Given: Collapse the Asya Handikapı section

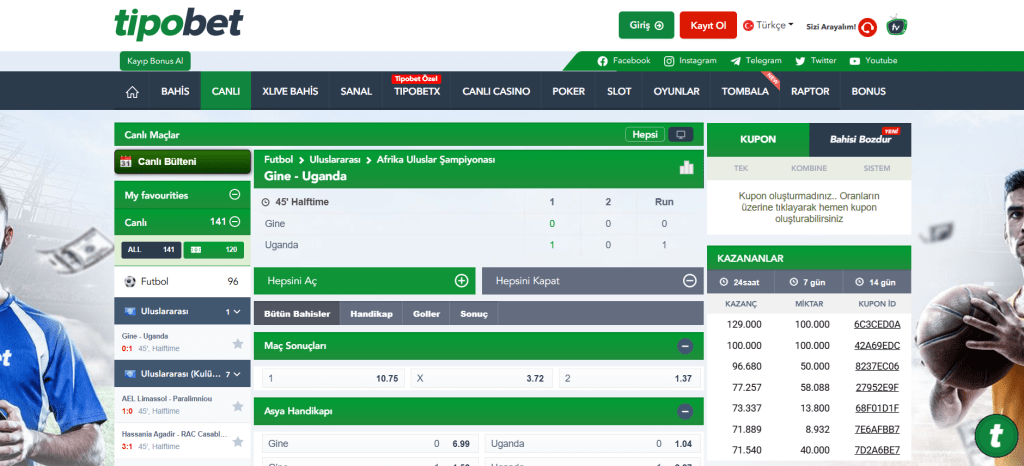Looking at the screenshot, I should [x=685, y=411].
